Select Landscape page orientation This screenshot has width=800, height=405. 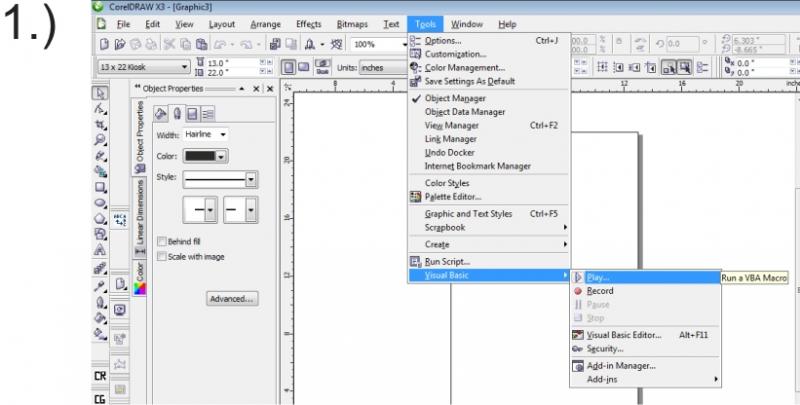pyautogui.click(x=303, y=67)
